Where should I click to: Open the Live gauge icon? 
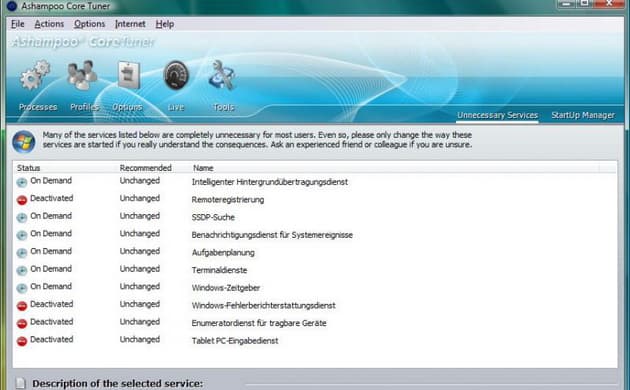pos(176,75)
